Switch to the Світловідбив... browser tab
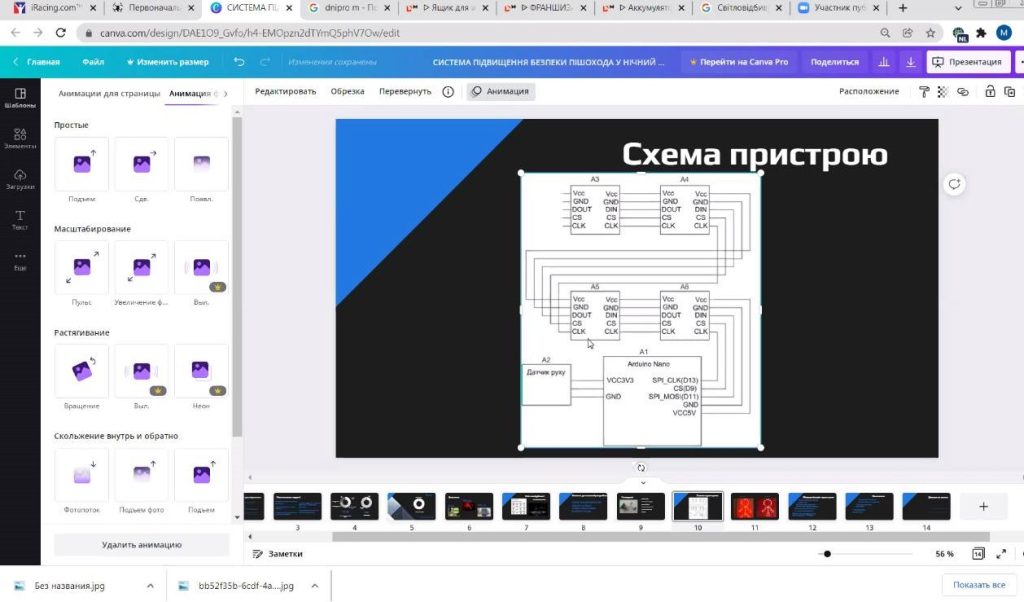 click(x=739, y=8)
